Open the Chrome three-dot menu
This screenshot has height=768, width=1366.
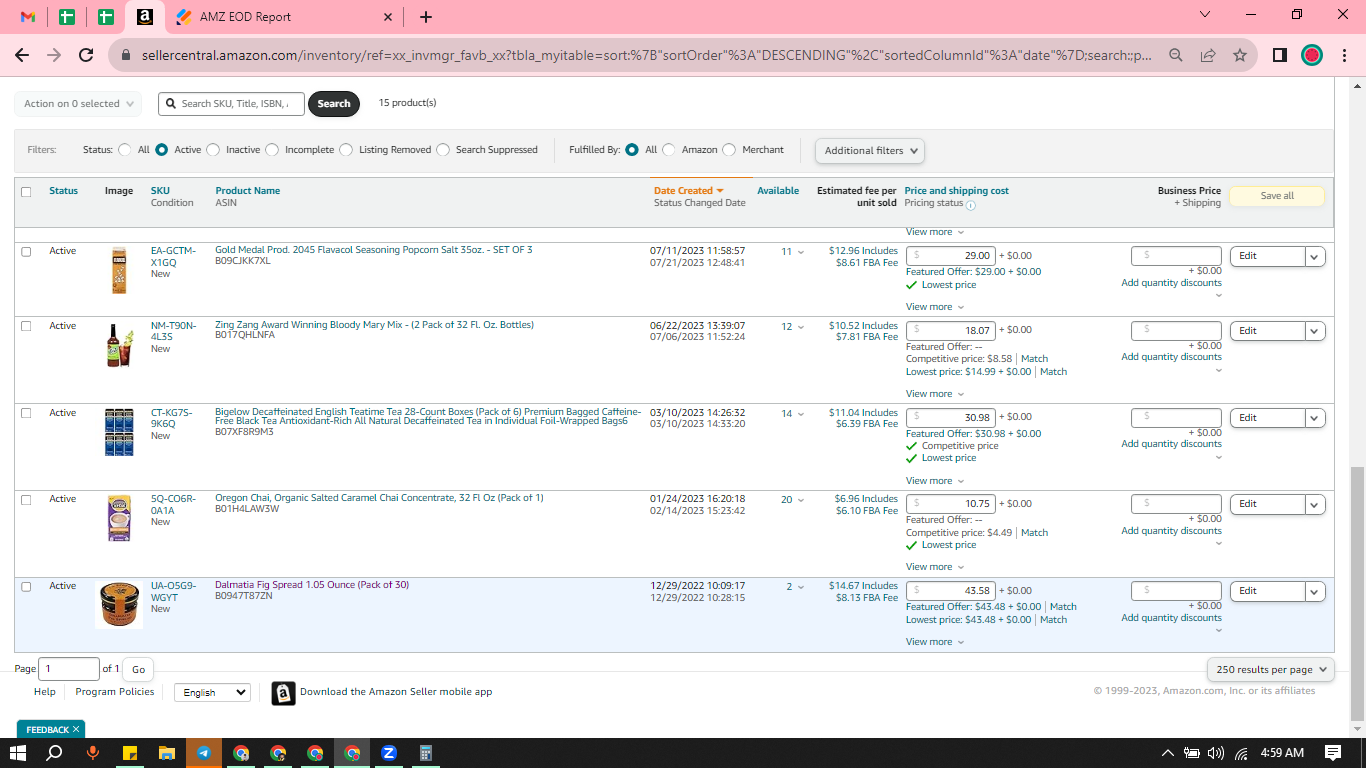click(1344, 56)
